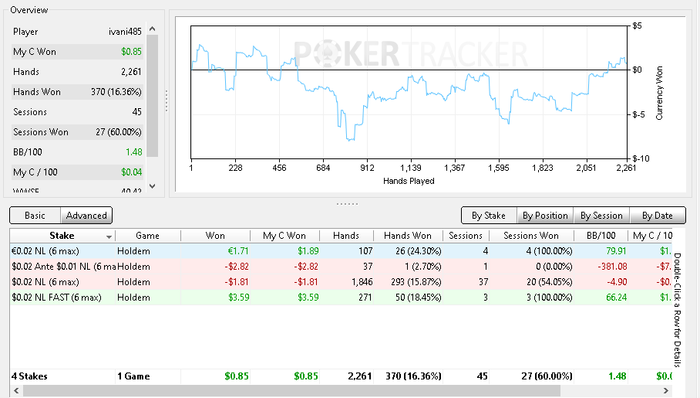This screenshot has width=700, height=398.
Task: Select the $0.02 NL (6 max) row
Action: pos(341,282)
